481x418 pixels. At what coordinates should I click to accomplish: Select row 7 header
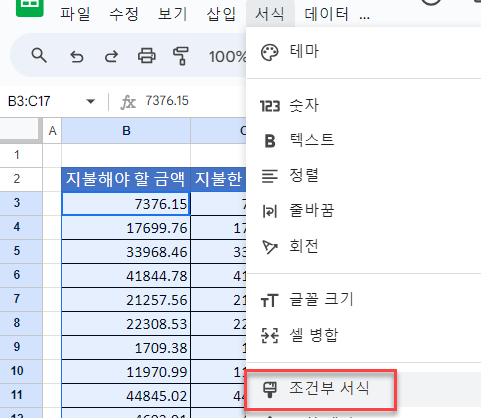pos(21,299)
